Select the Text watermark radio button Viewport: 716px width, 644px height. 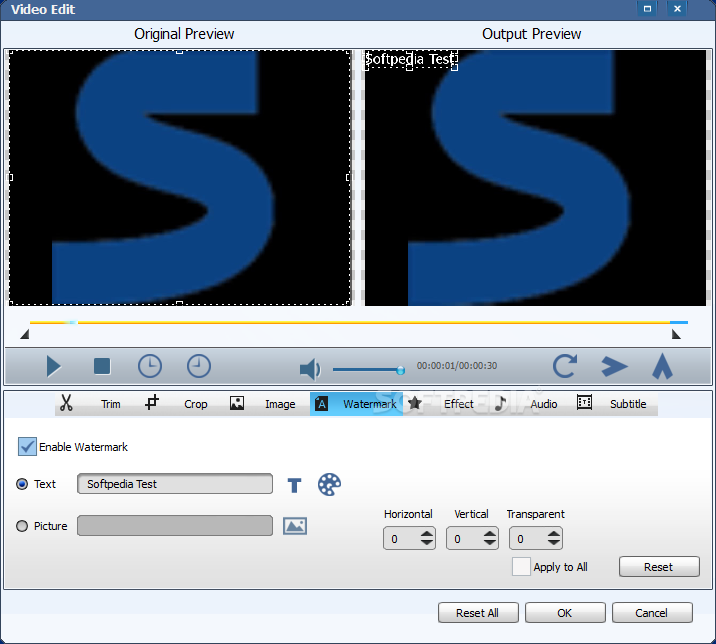(22, 484)
